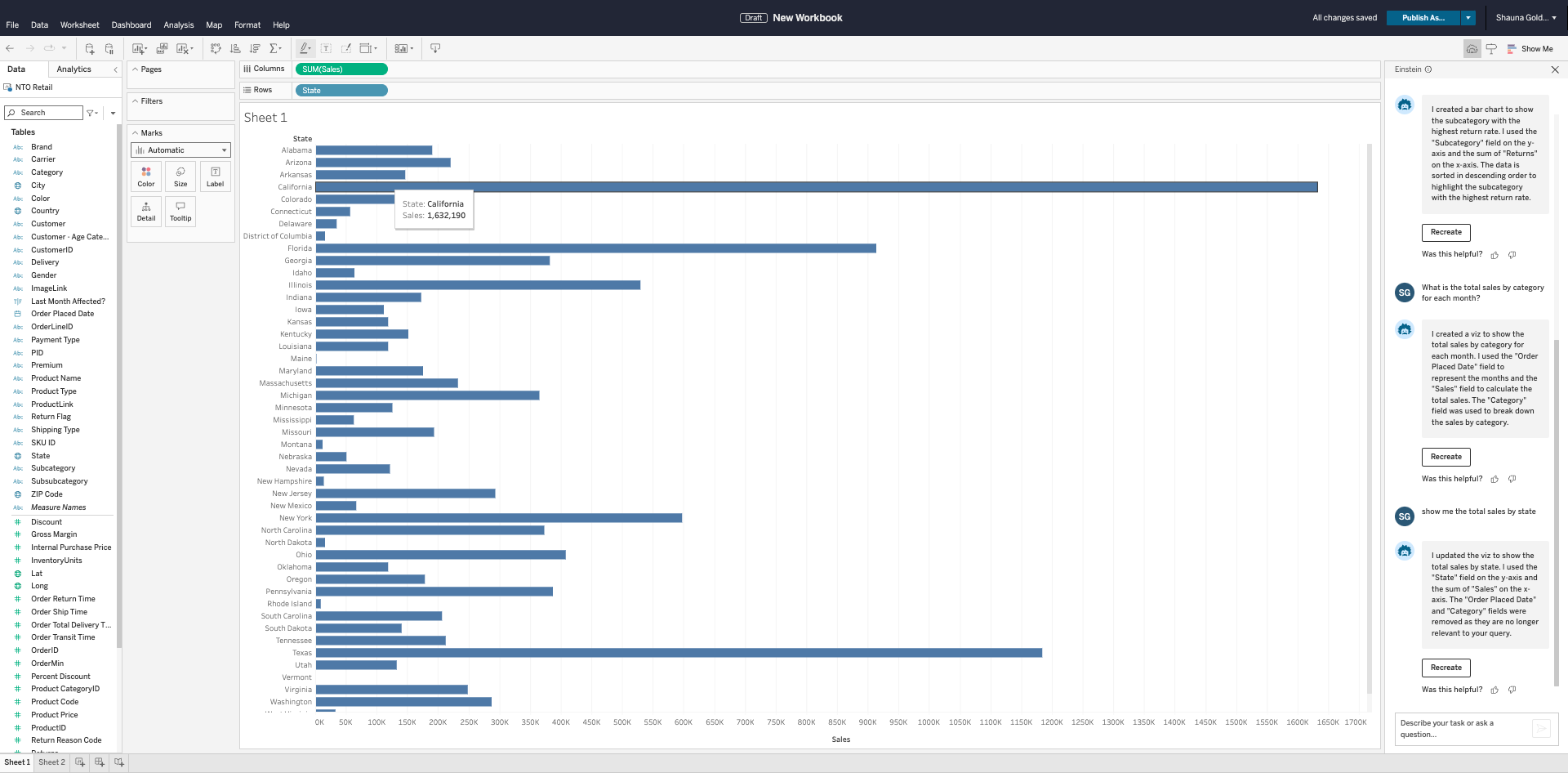Give thumbs down to the category sales response

[1512, 480]
